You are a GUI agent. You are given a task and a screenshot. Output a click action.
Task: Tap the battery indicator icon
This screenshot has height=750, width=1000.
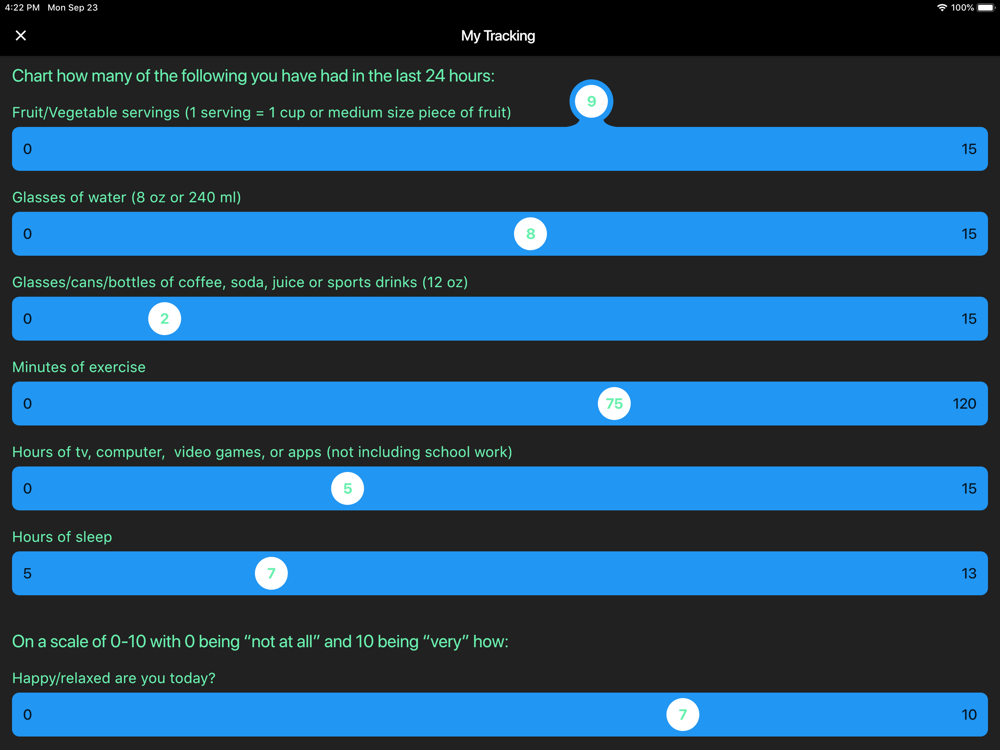point(986,8)
